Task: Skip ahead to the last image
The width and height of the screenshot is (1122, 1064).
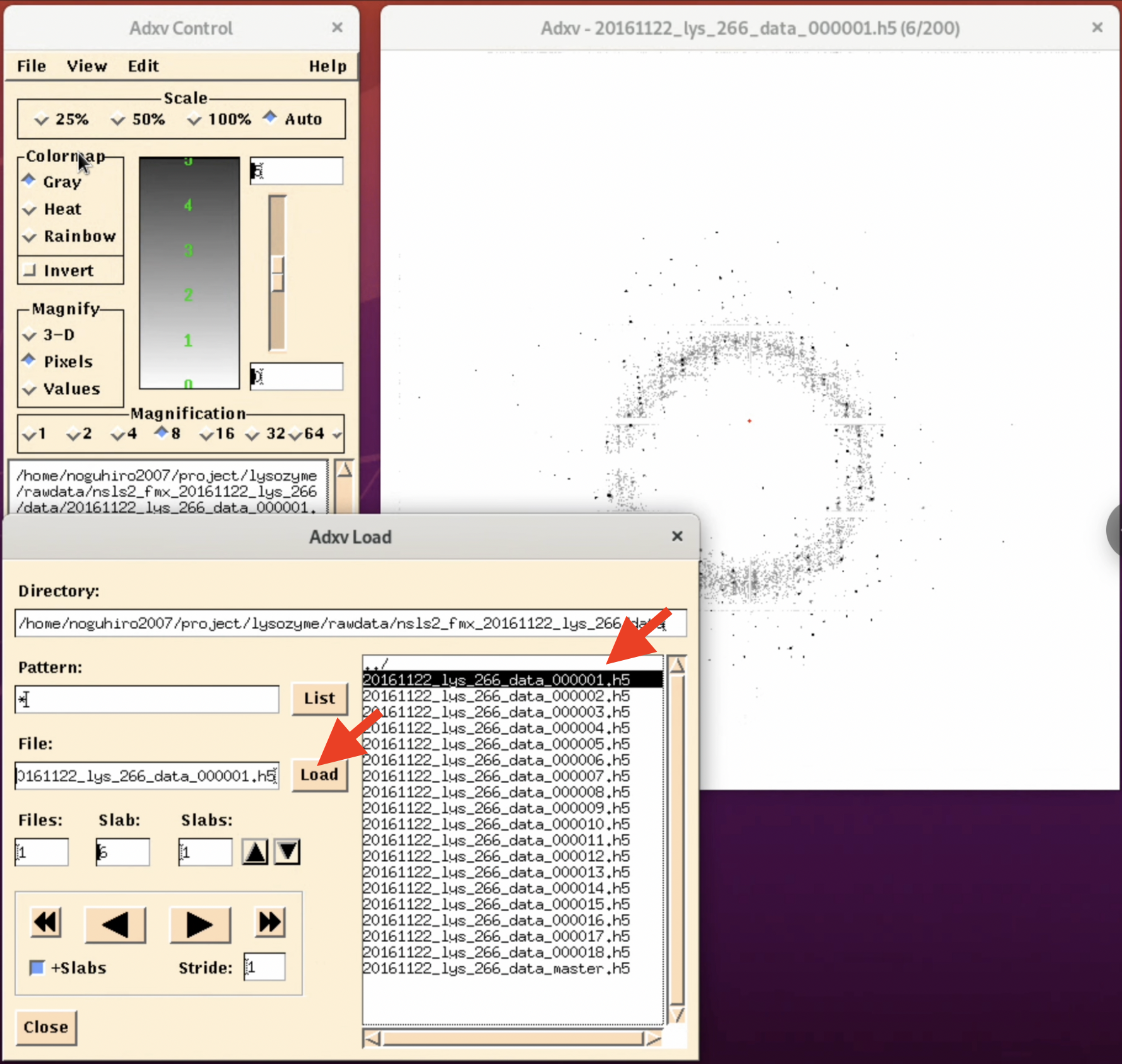Action: (x=269, y=923)
